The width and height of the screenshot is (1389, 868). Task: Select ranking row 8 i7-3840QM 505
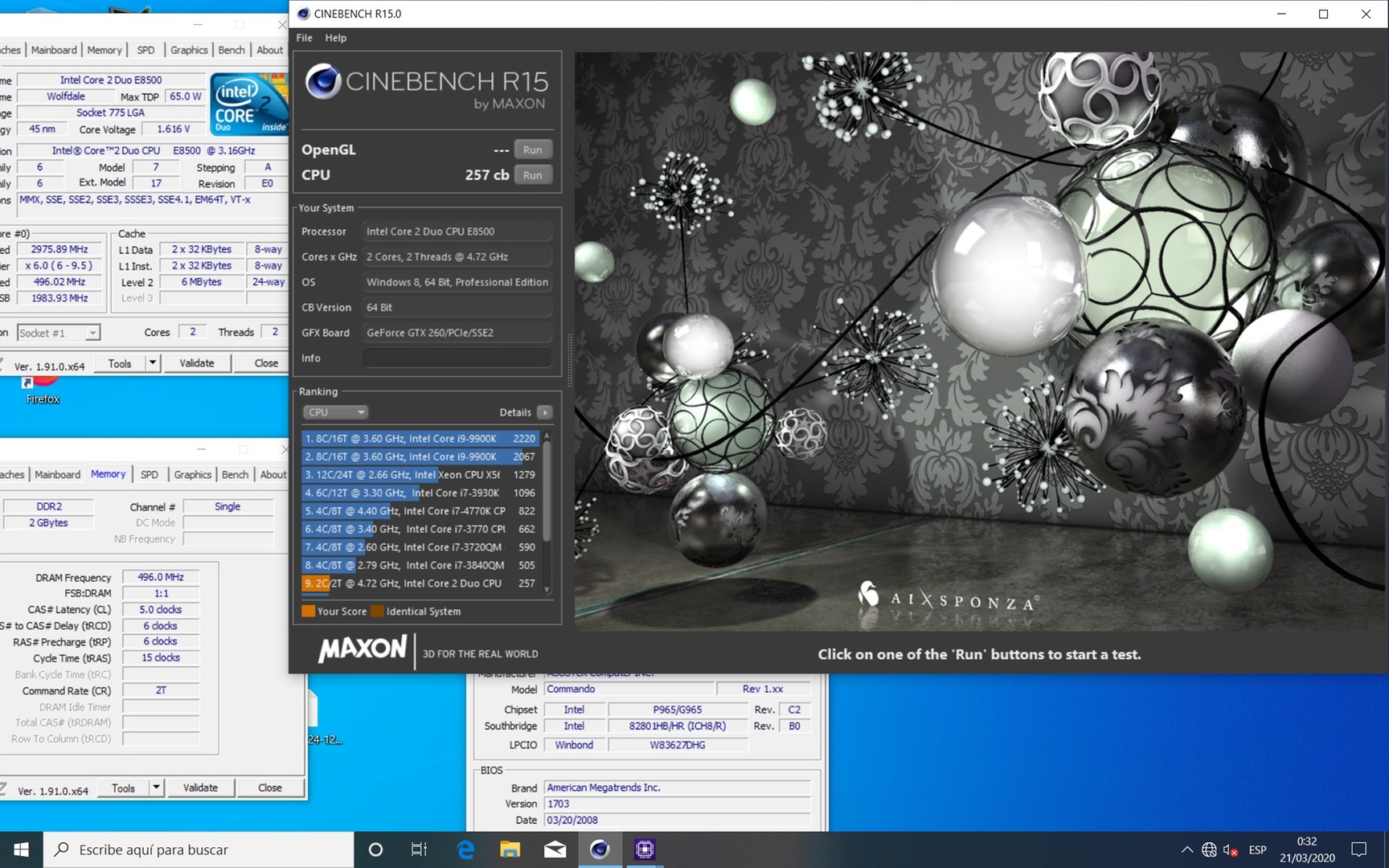pos(419,565)
